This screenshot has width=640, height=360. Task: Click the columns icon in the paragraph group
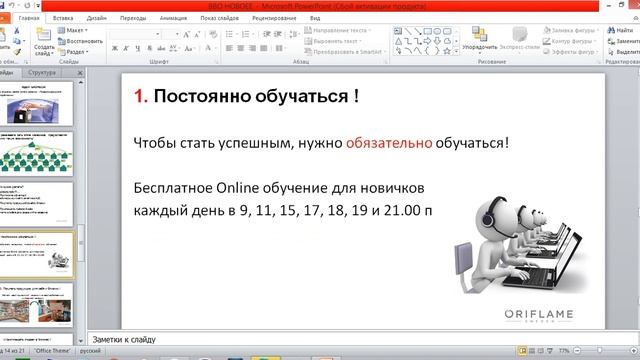[280, 48]
